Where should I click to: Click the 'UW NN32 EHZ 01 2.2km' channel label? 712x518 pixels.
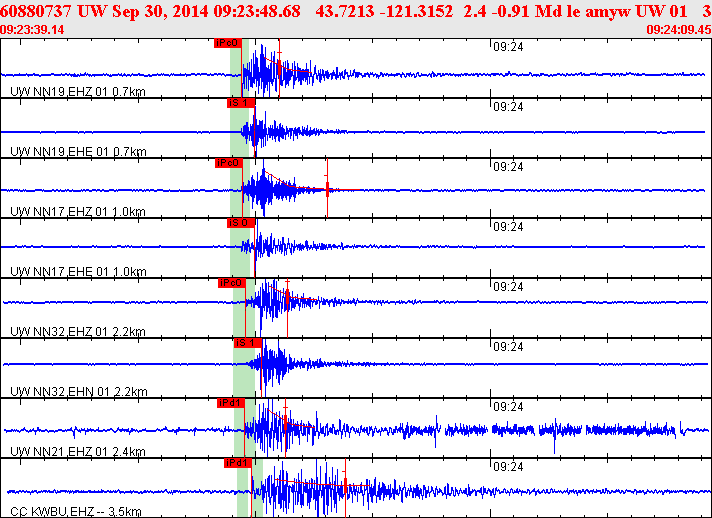78,331
